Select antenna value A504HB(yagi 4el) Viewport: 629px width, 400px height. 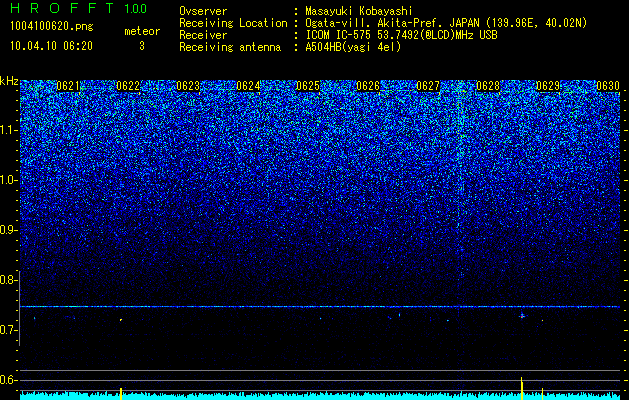(x=353, y=47)
